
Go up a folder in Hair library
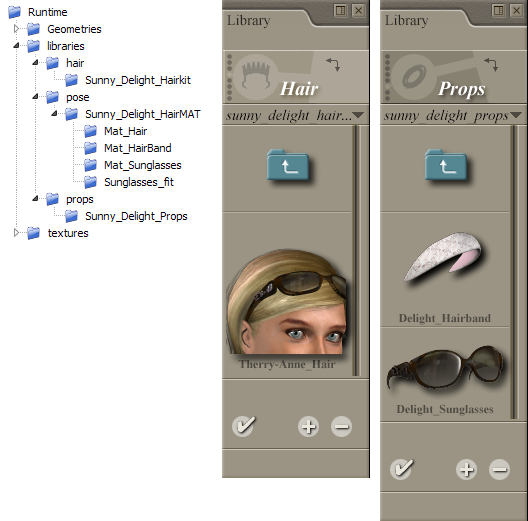pos(288,165)
